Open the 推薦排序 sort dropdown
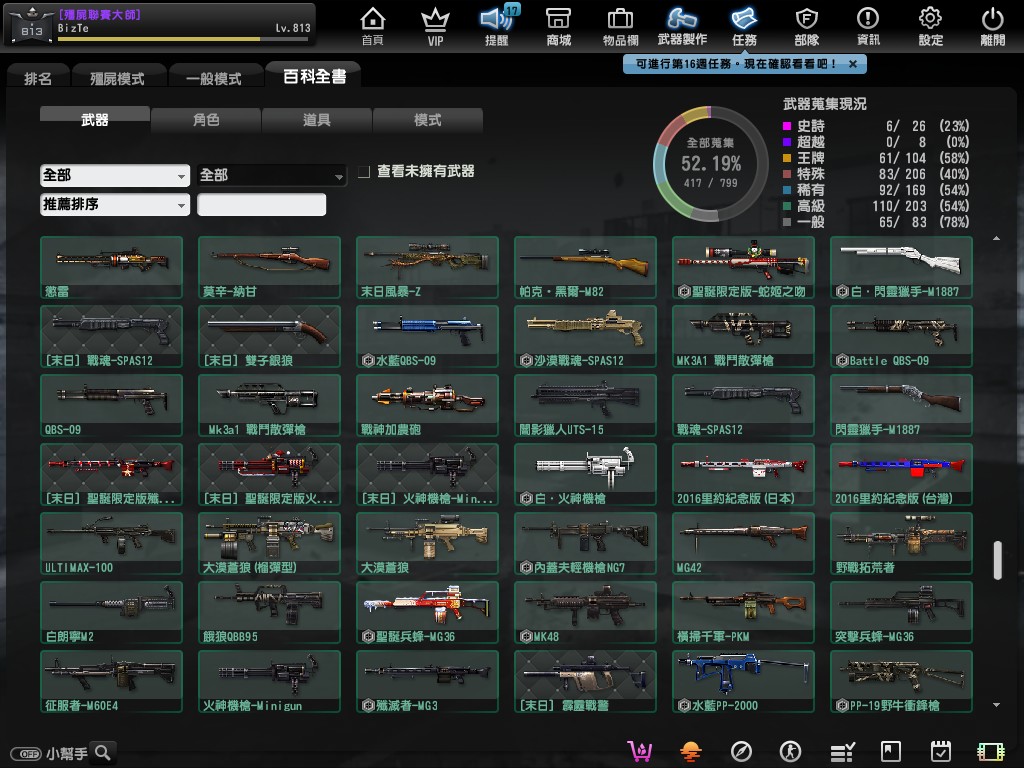The image size is (1024, 768). click(115, 204)
